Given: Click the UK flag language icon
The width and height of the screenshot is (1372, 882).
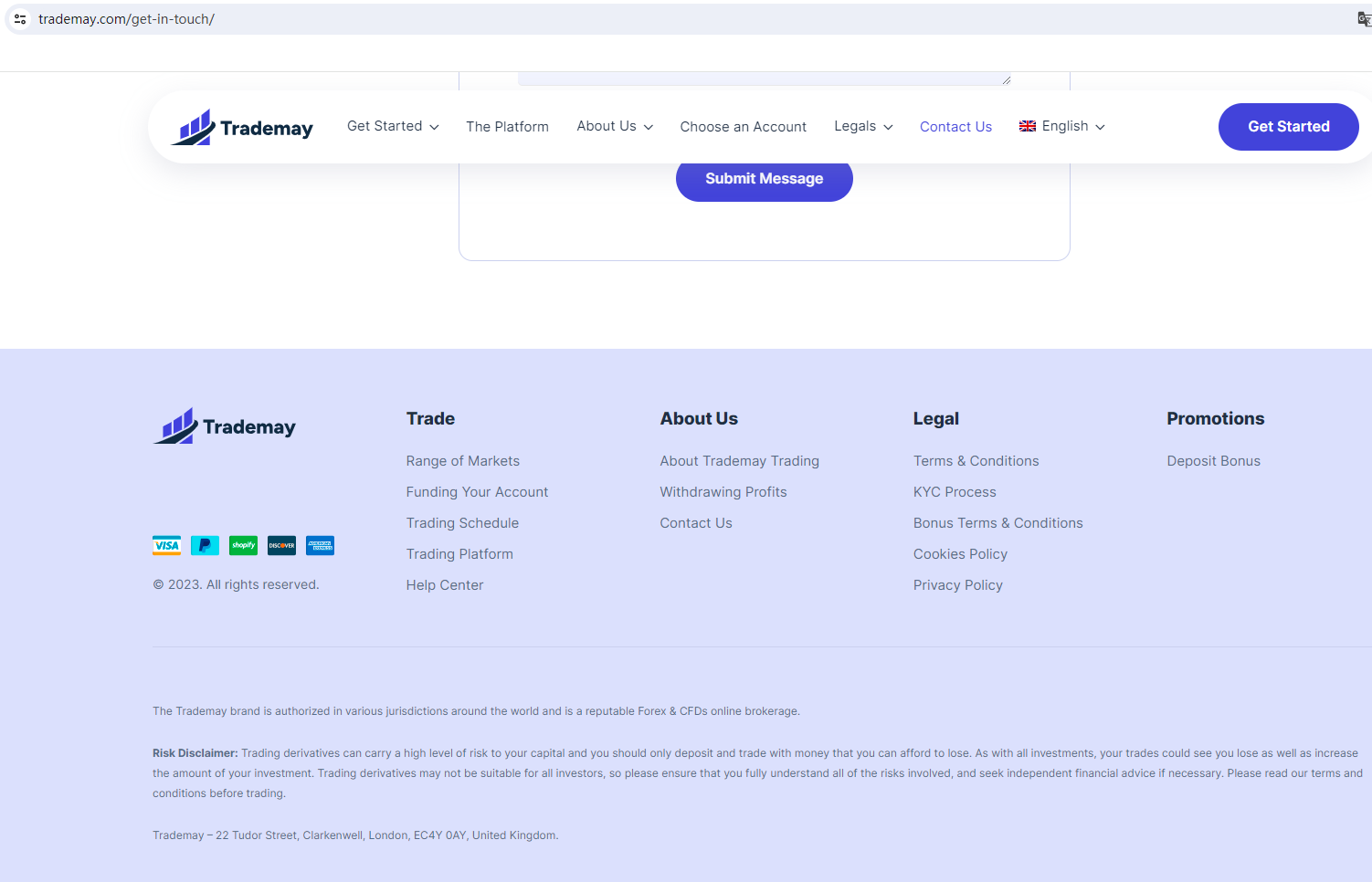Looking at the screenshot, I should (x=1028, y=126).
